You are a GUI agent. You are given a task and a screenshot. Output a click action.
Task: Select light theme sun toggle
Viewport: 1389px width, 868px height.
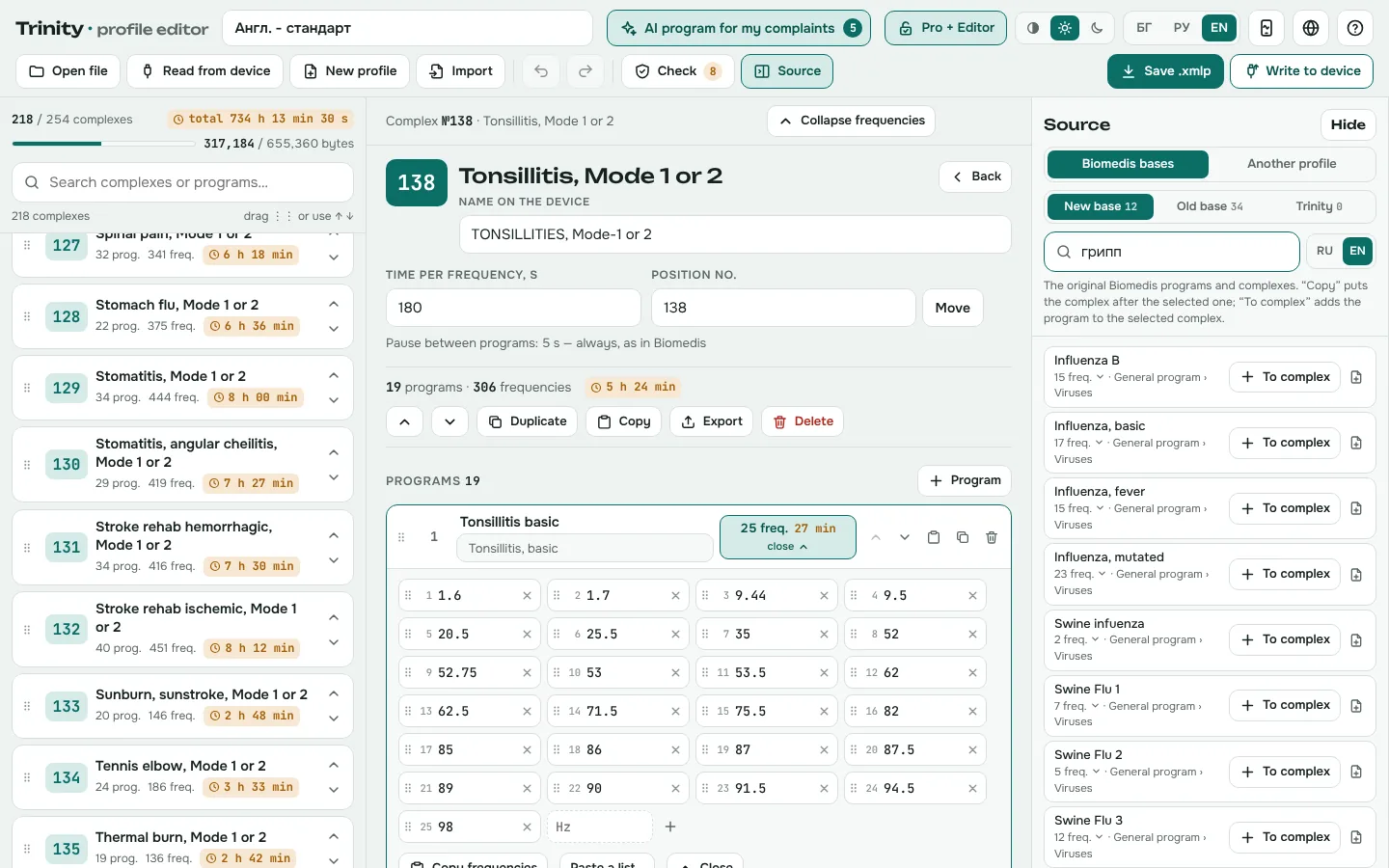(x=1065, y=28)
